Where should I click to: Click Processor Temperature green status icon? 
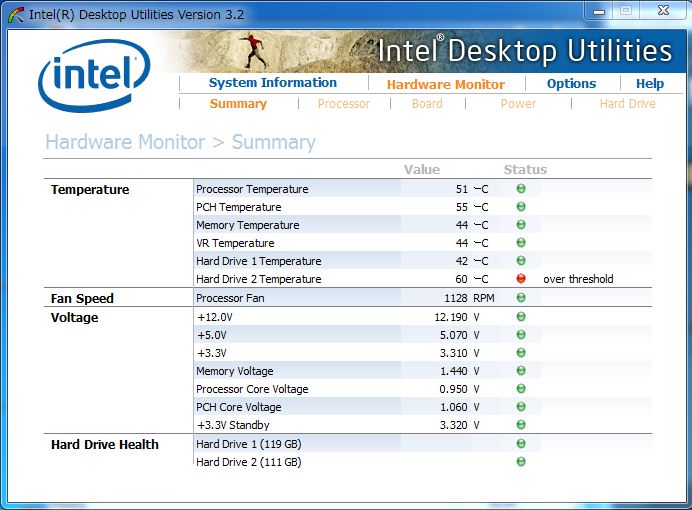(x=521, y=189)
